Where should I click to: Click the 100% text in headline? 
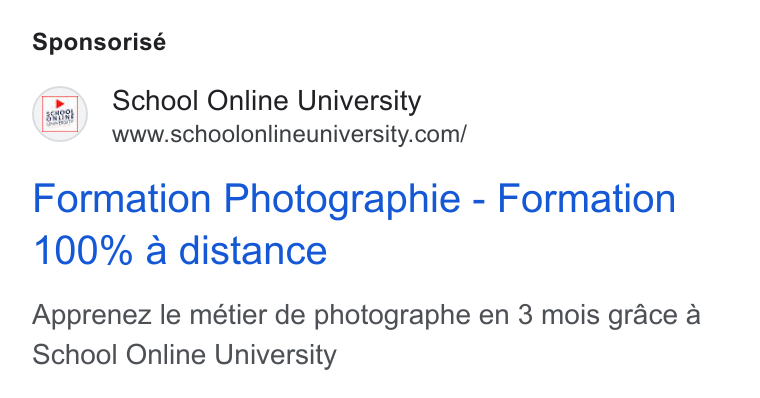click(x=83, y=250)
